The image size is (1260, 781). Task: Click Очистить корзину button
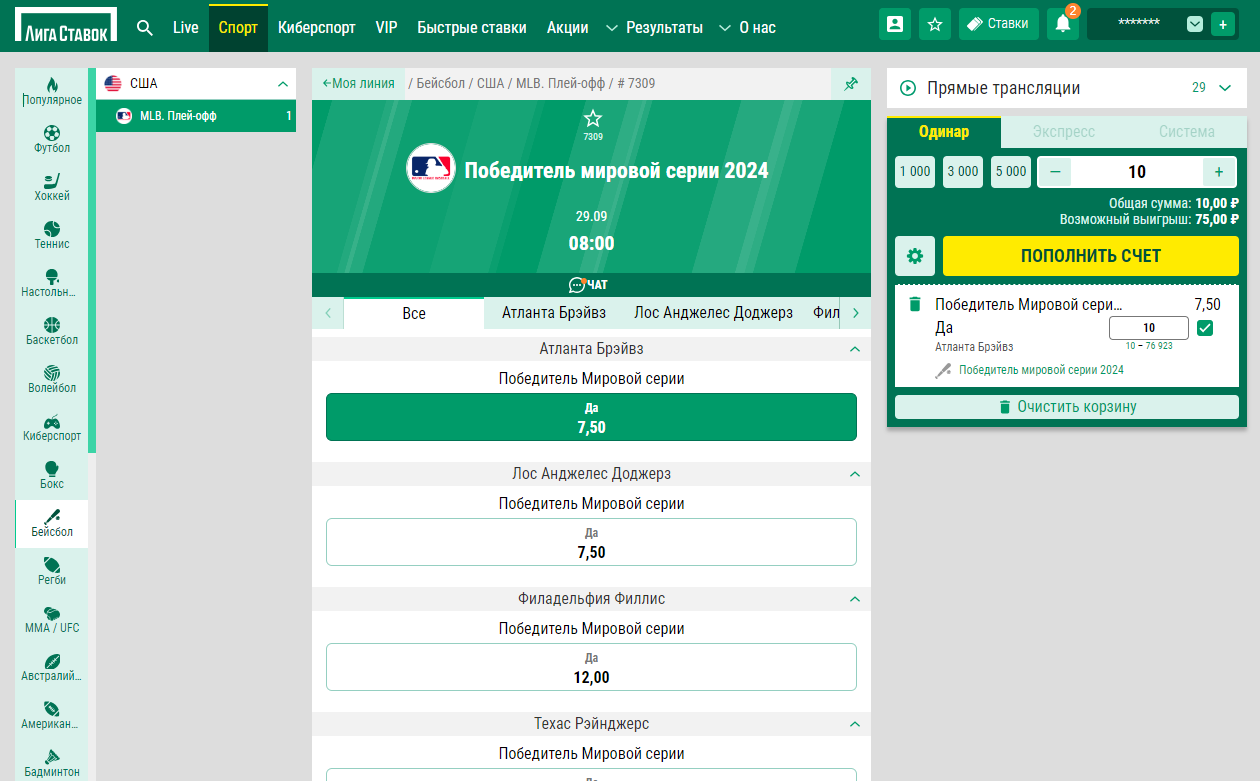[x=1067, y=407]
